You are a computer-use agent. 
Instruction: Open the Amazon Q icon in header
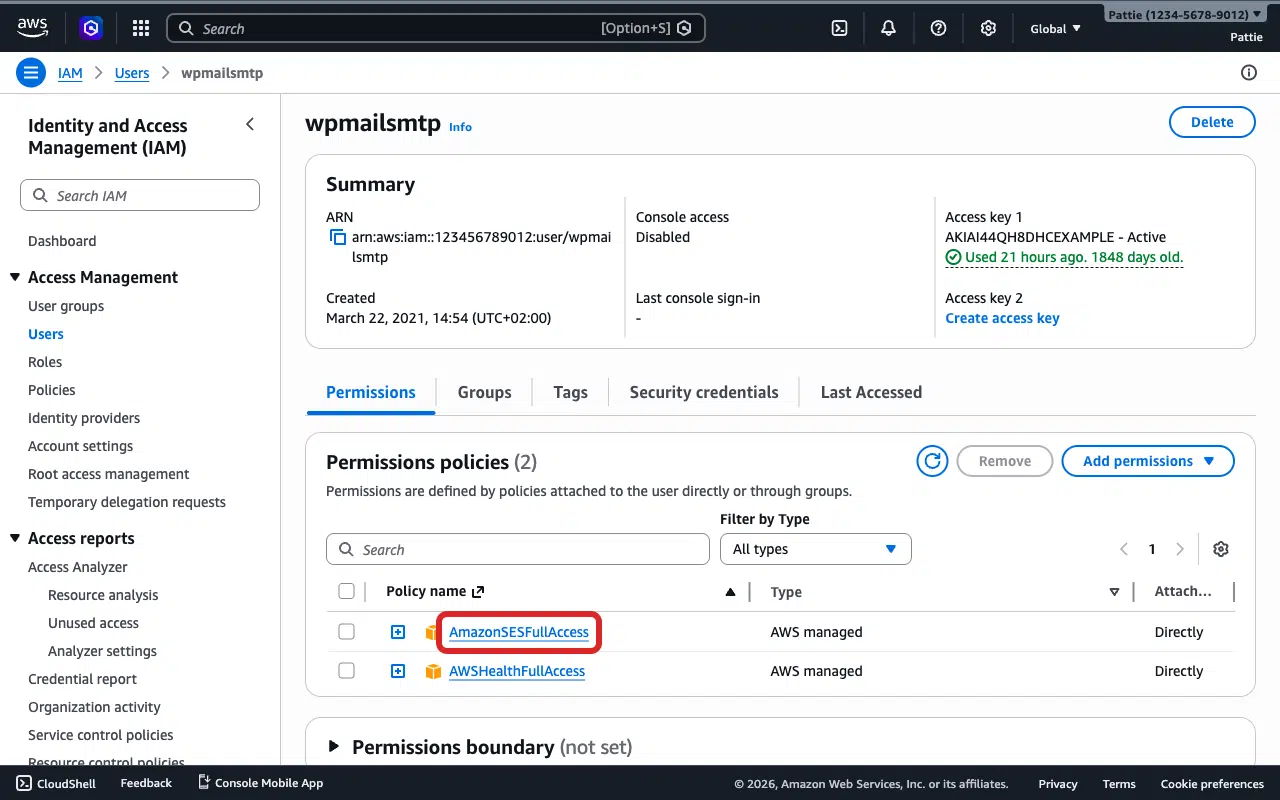(92, 28)
